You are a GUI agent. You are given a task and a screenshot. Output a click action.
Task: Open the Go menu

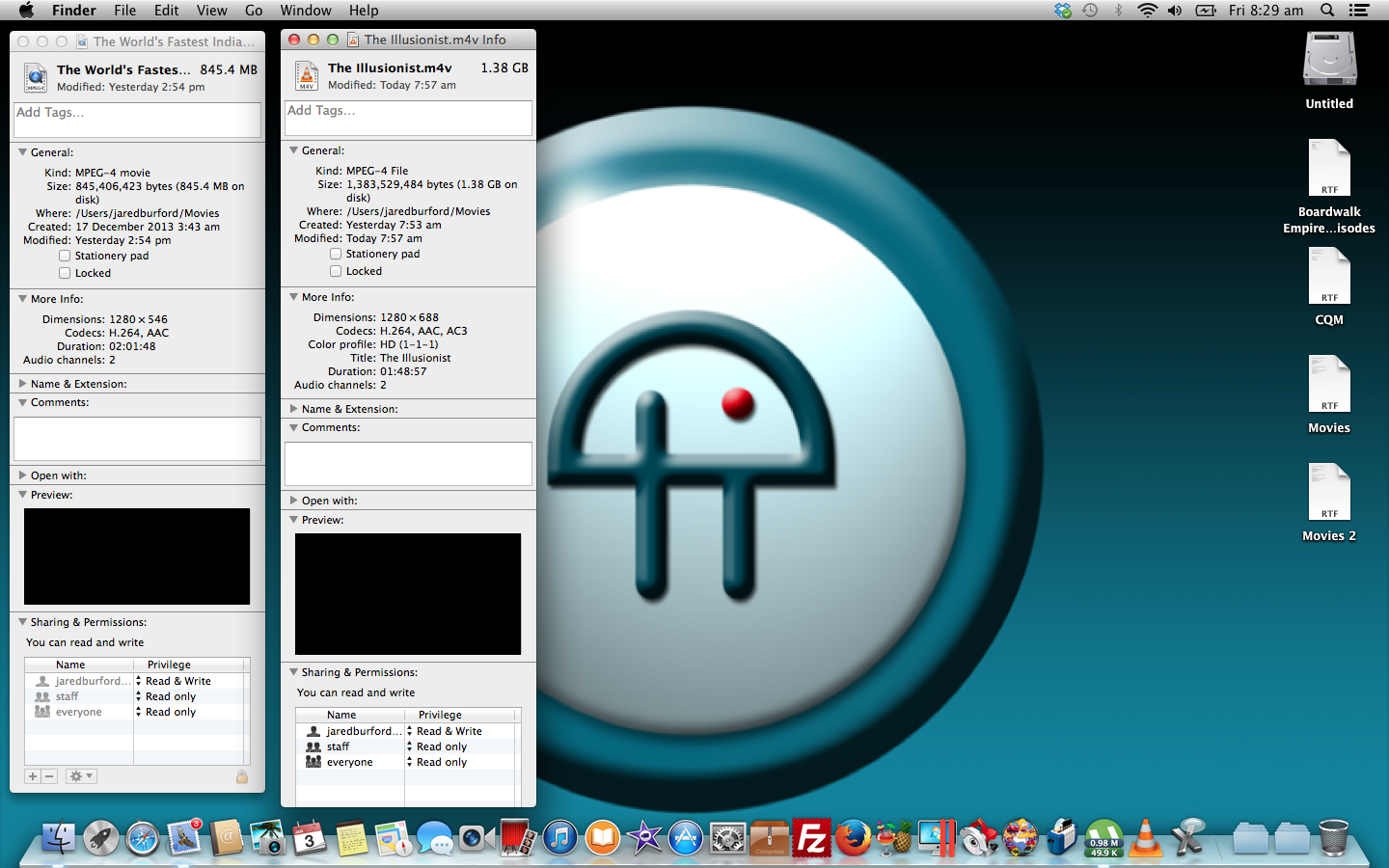254,11
